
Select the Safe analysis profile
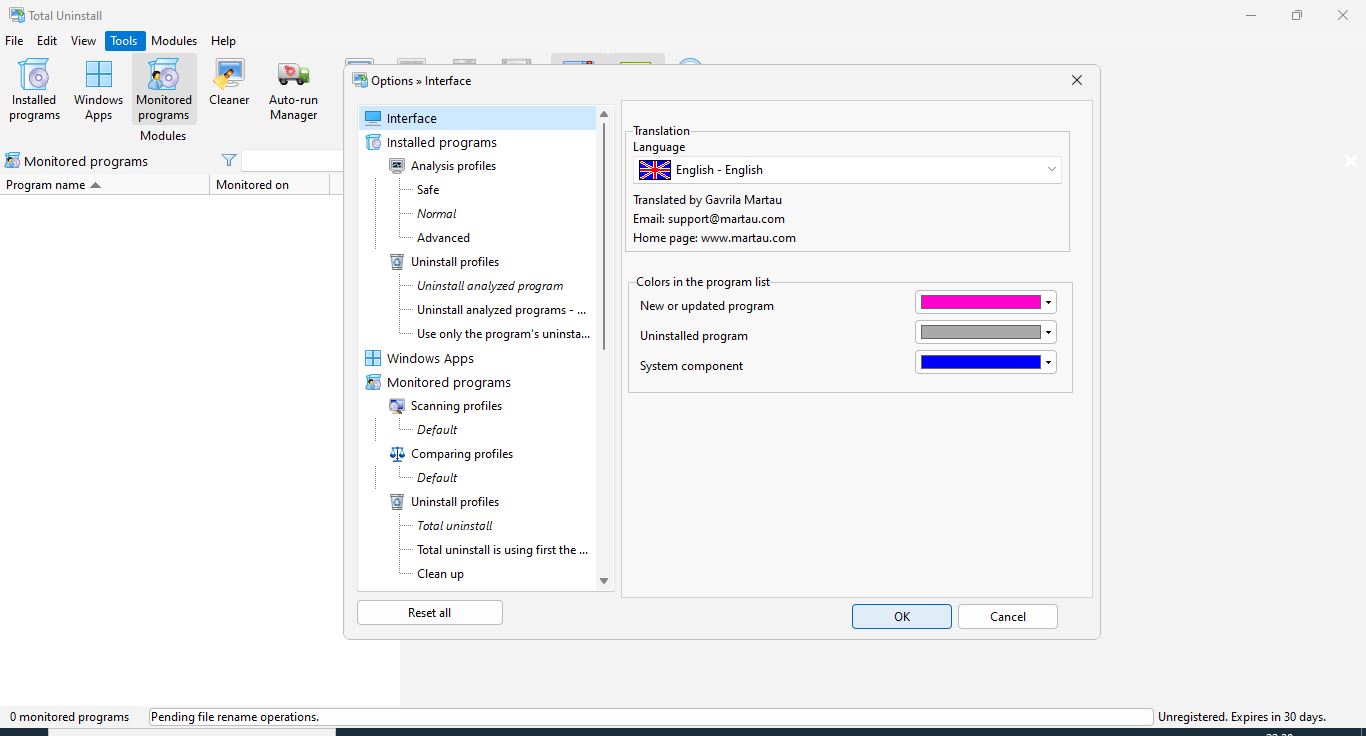428,190
